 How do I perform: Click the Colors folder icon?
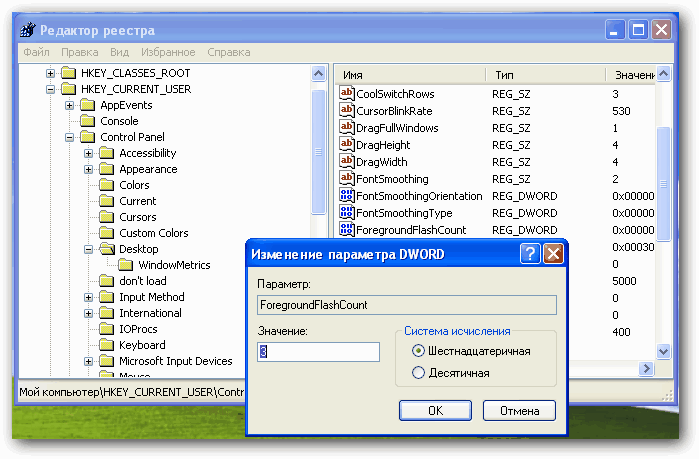coord(107,185)
